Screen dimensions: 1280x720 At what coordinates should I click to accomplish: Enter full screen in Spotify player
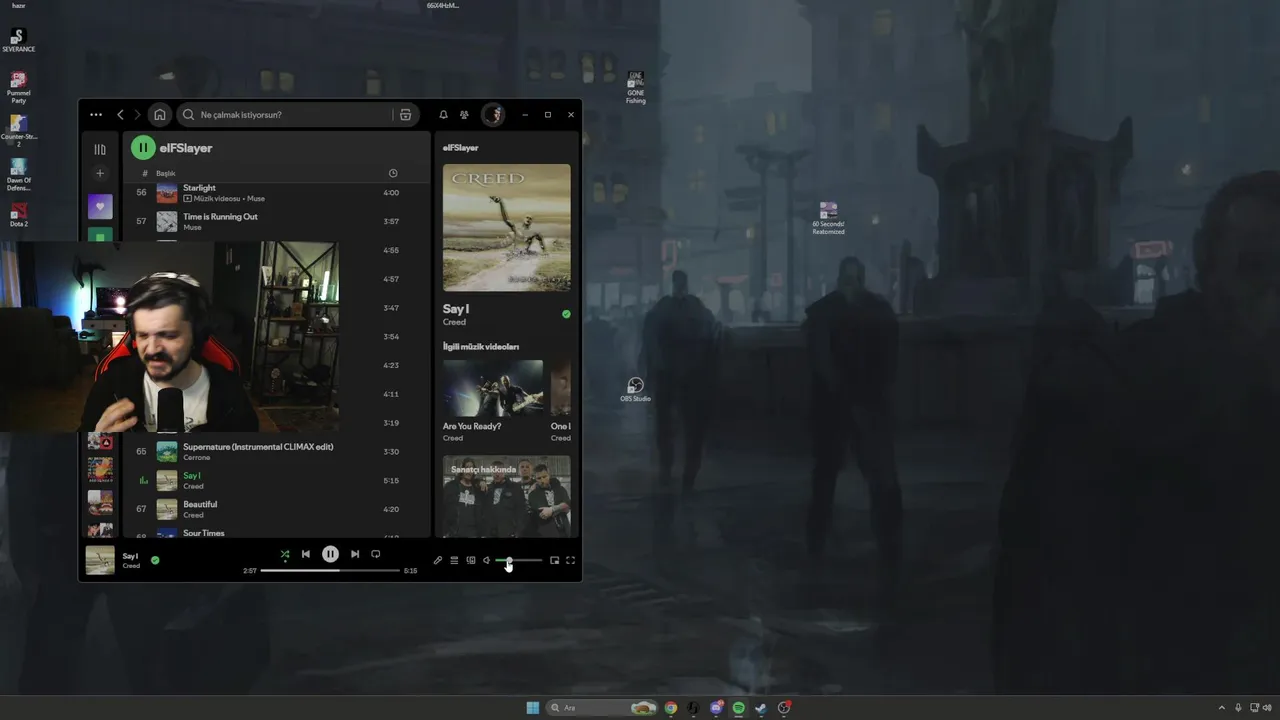tap(571, 560)
